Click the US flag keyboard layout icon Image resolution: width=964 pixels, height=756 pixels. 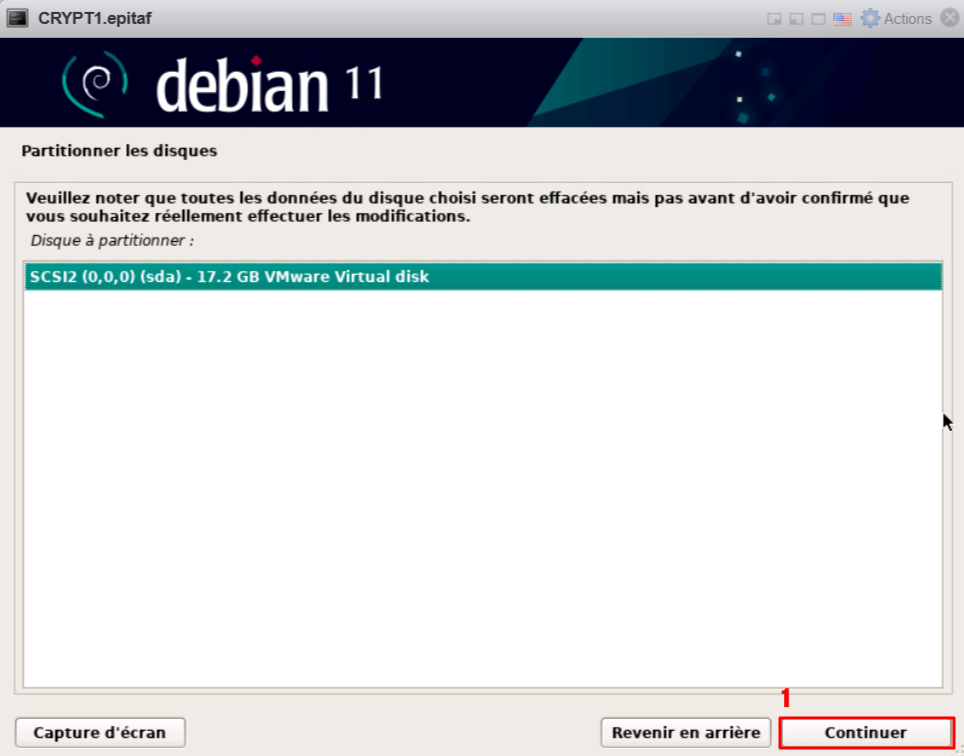[842, 19]
